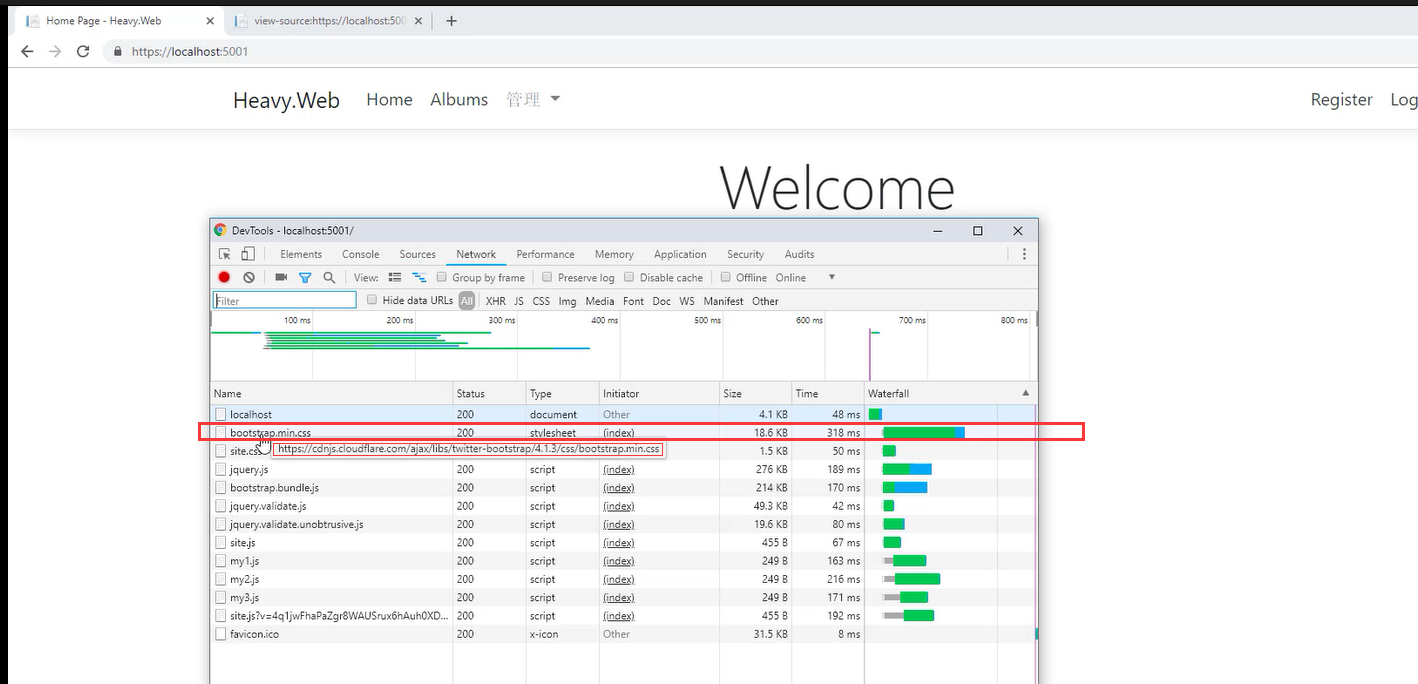The width and height of the screenshot is (1418, 684).
Task: Open the Register link
Action: 1341,99
